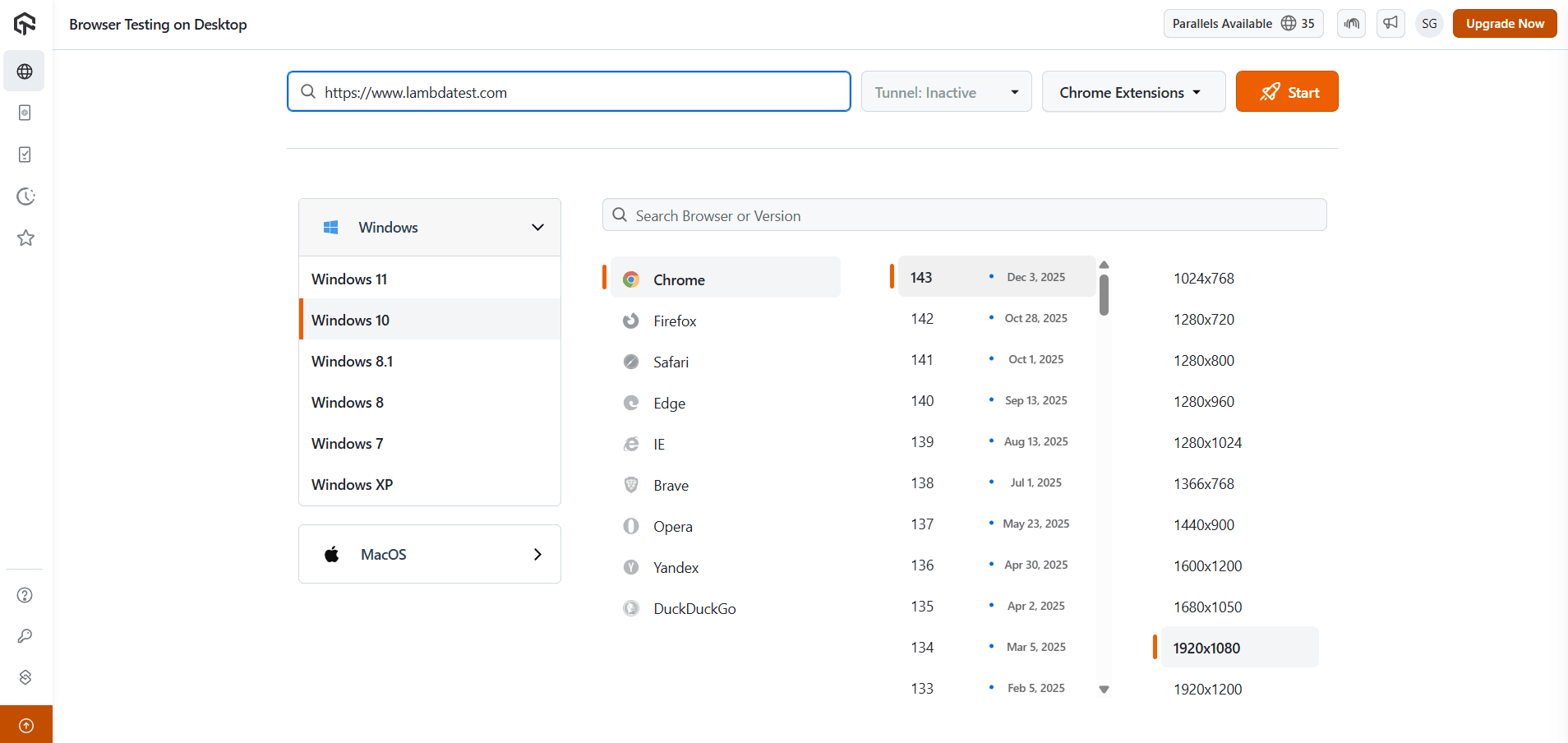
Task: Open help via the question mark icon
Action: (x=25, y=594)
